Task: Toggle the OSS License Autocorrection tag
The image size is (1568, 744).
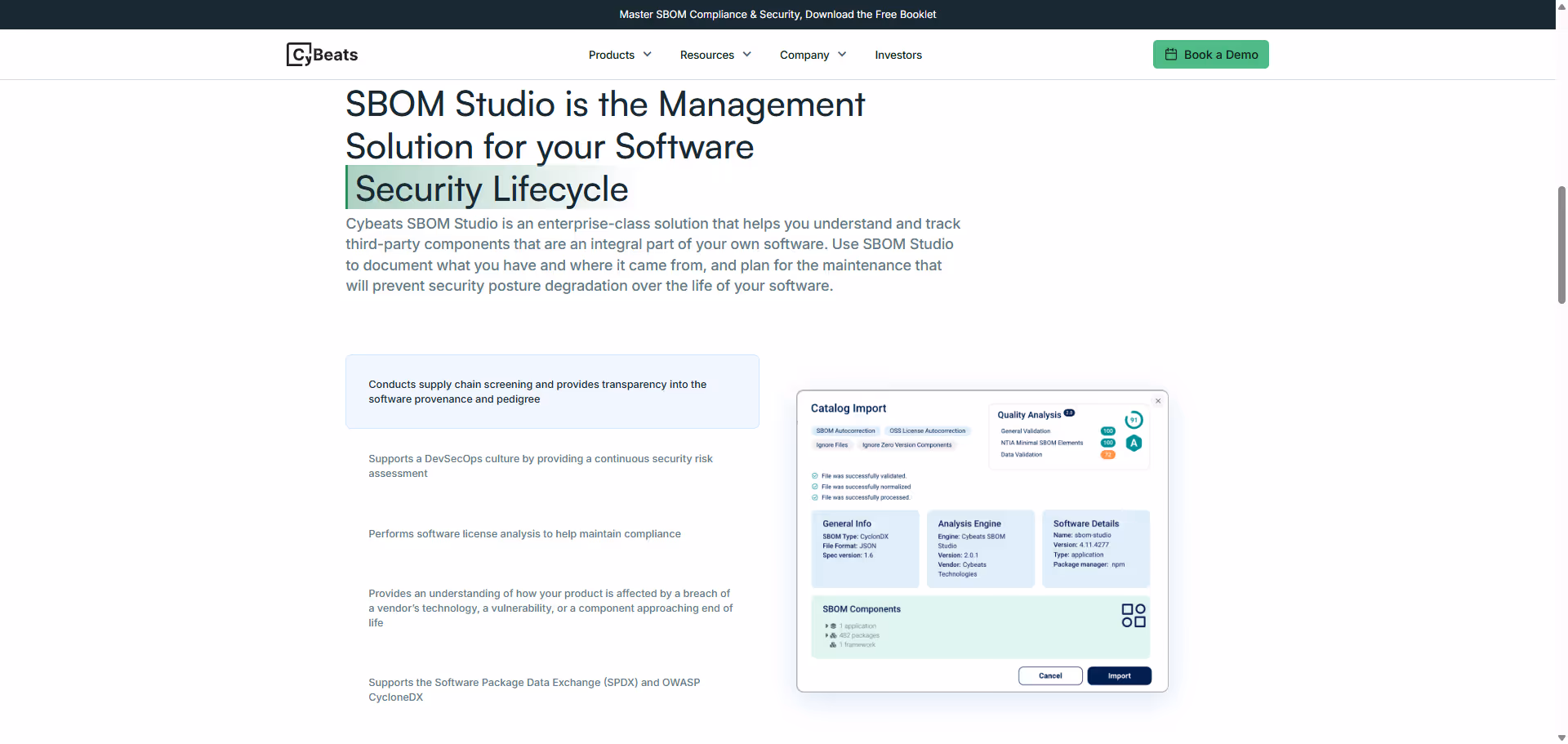Action: [x=927, y=430]
